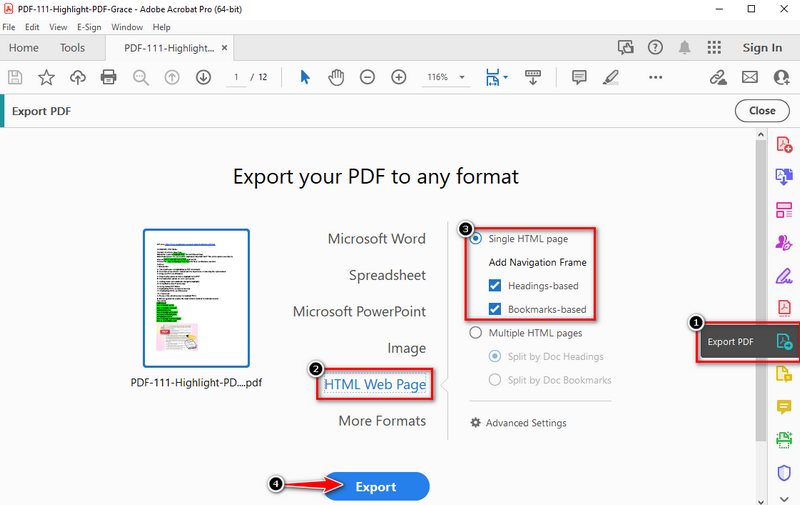Open the zoom level dropdown arrow
This screenshot has height=505, width=800.
462,77
